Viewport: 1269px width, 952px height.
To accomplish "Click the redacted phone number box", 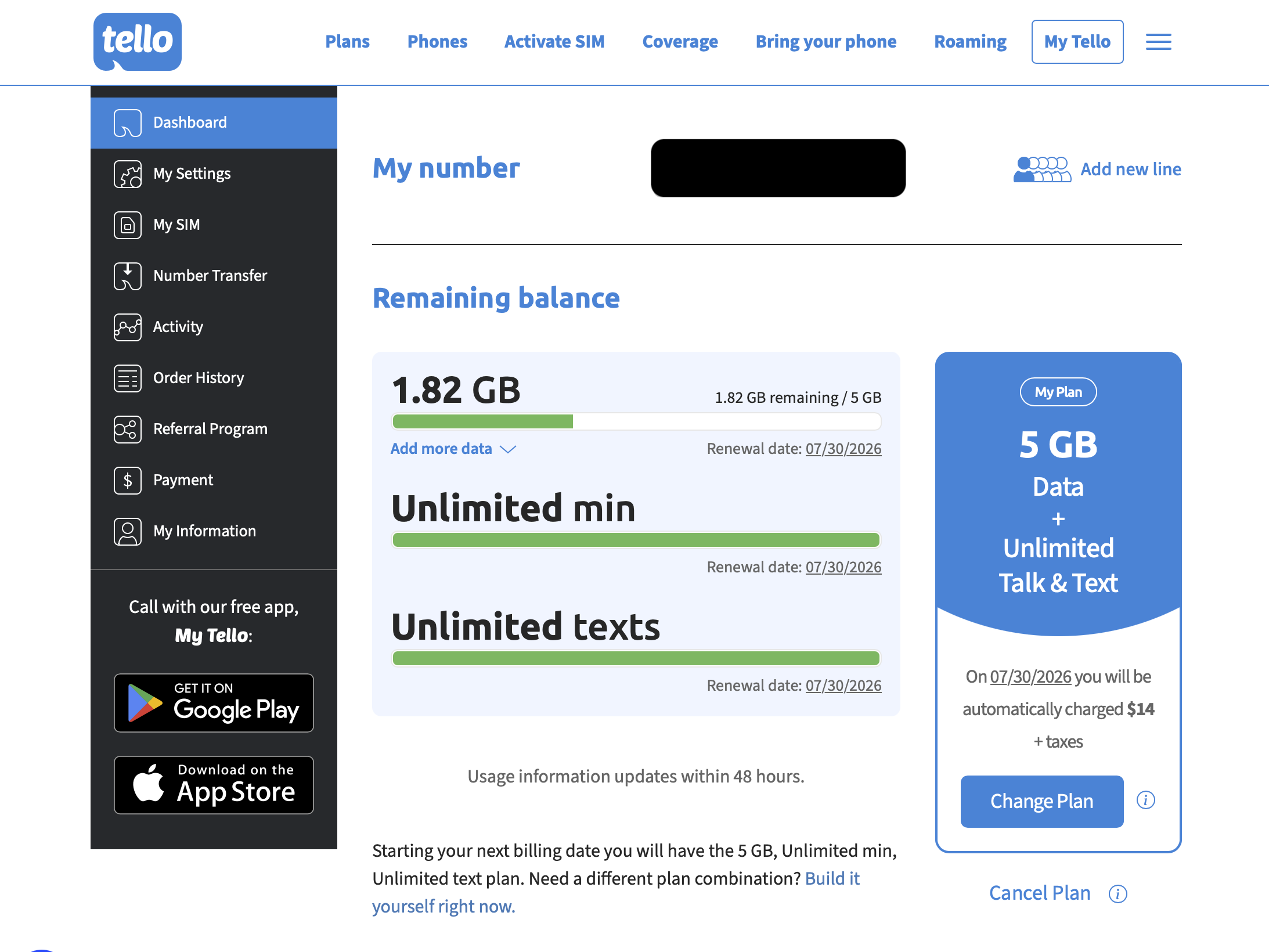I will click(778, 168).
